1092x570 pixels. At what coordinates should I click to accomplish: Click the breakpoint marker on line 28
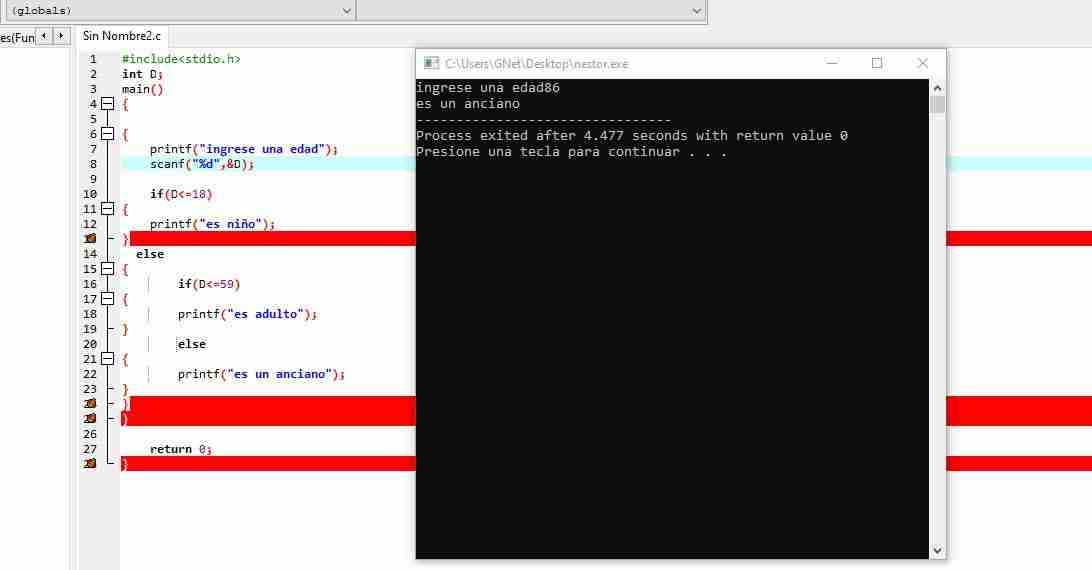pyautogui.click(x=90, y=463)
